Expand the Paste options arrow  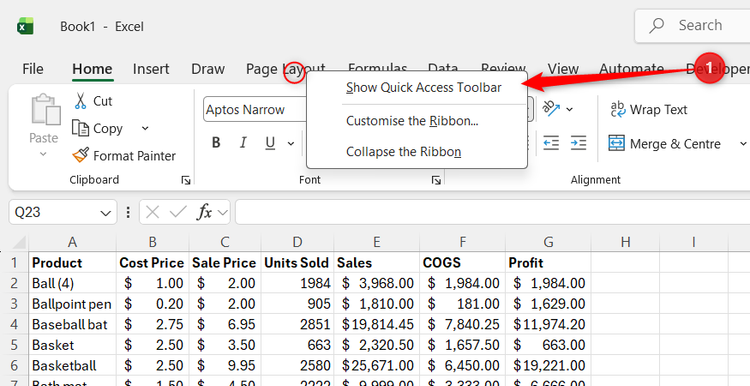(x=43, y=154)
